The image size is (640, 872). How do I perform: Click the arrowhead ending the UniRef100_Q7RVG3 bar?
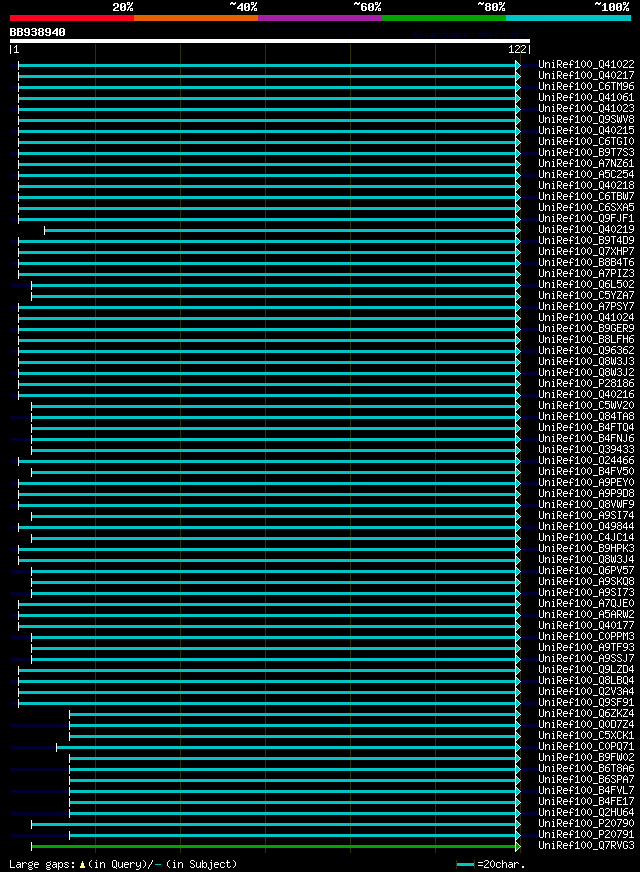(x=518, y=846)
